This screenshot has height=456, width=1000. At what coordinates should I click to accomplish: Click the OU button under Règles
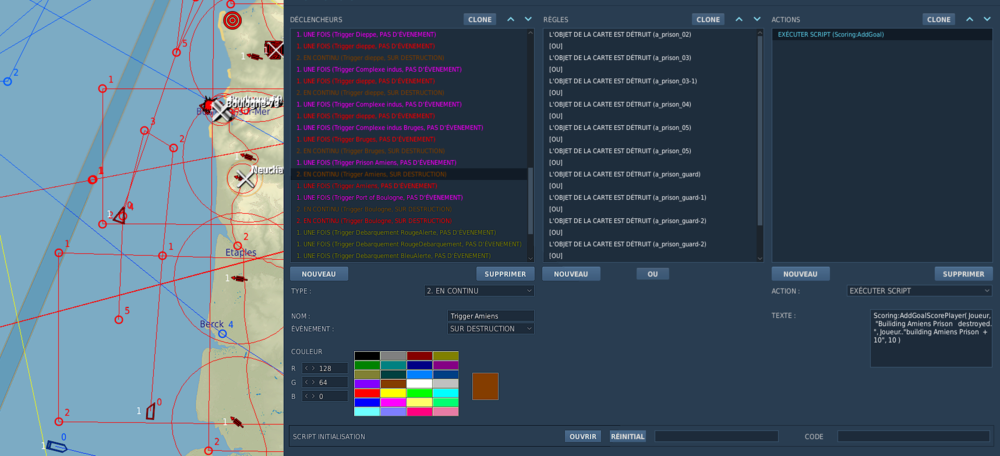click(x=652, y=274)
